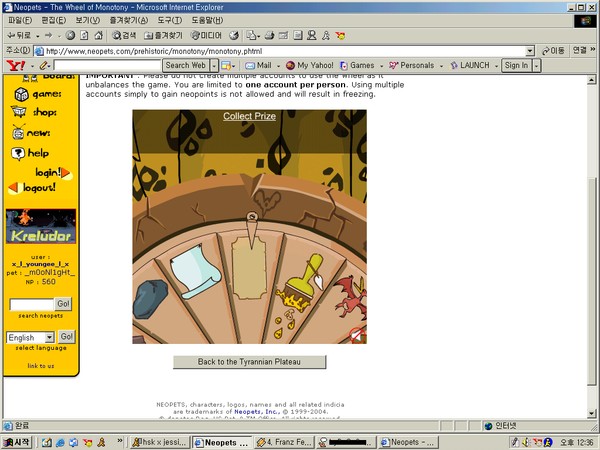Click the Windows 시작 Start button
The height and width of the screenshot is (450, 600).
point(17,442)
